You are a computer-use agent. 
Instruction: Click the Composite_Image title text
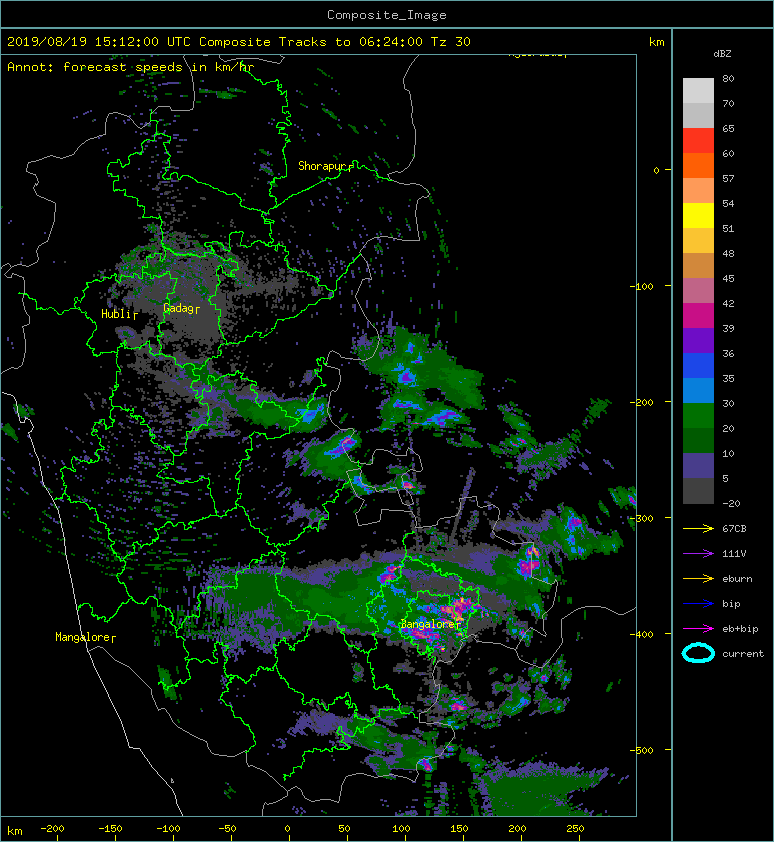pos(387,15)
